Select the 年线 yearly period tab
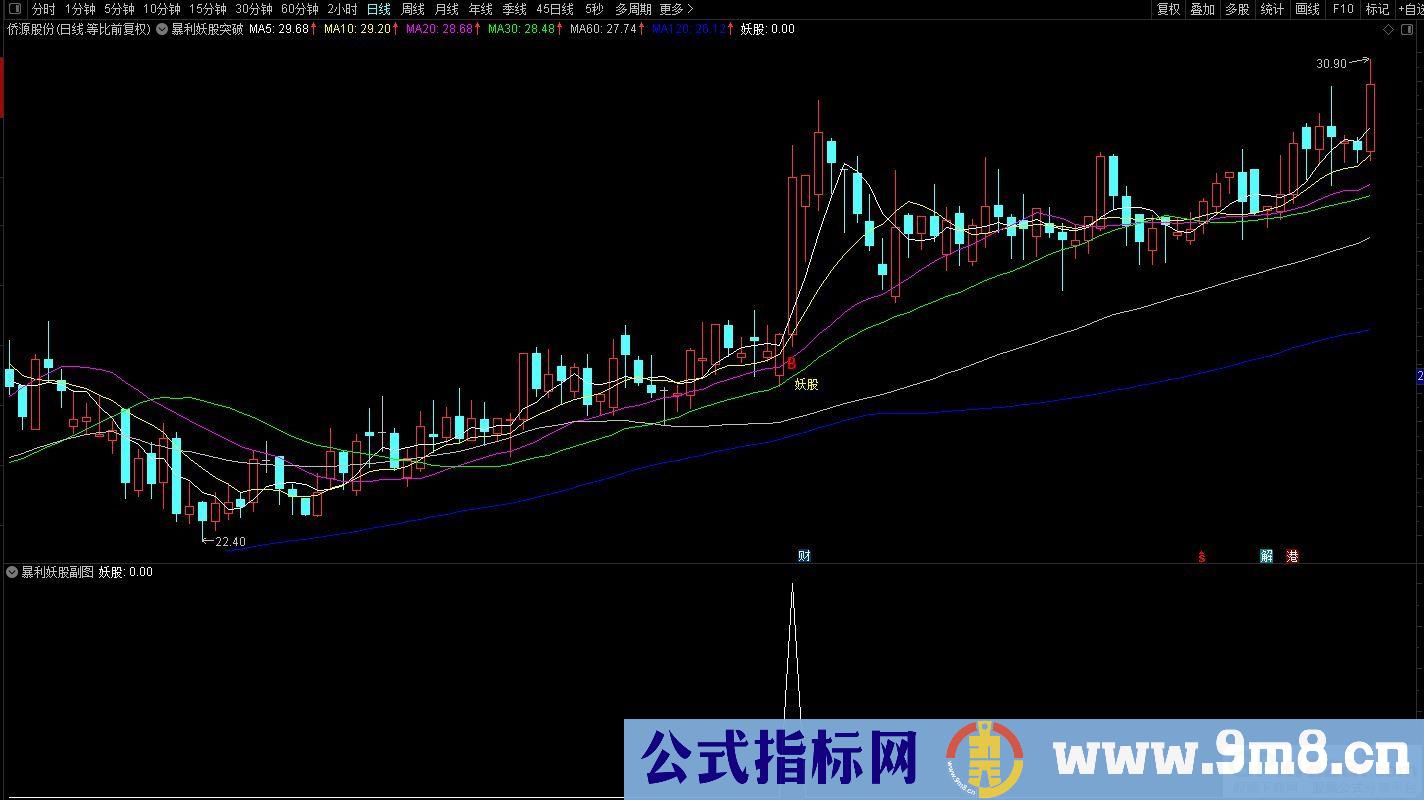This screenshot has width=1424, height=800. [x=480, y=9]
